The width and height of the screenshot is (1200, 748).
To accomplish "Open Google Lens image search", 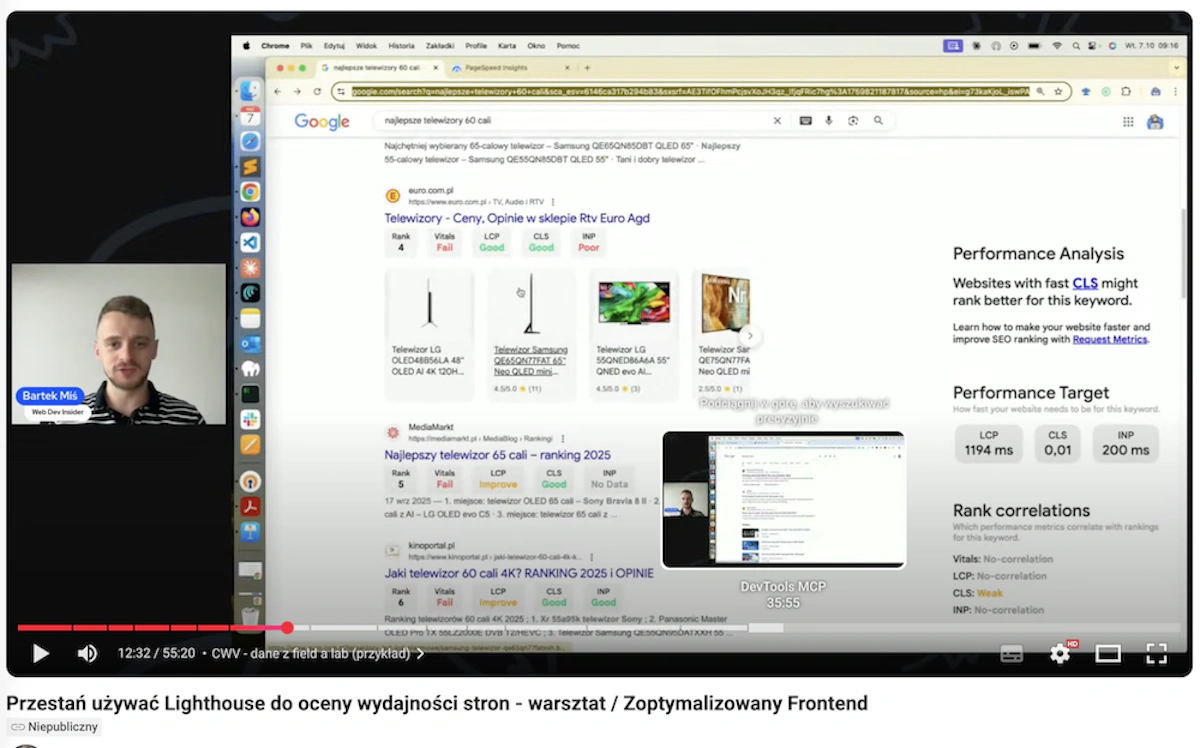I will 853,120.
